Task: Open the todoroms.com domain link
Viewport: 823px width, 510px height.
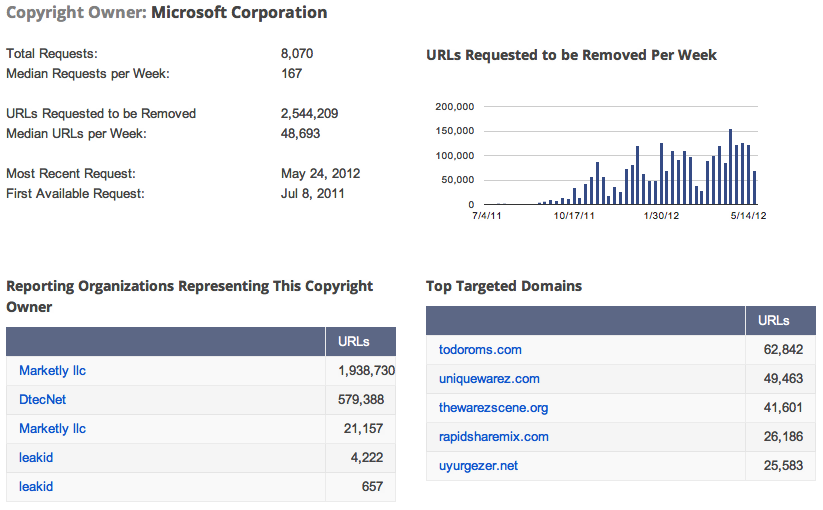Action: coord(480,350)
